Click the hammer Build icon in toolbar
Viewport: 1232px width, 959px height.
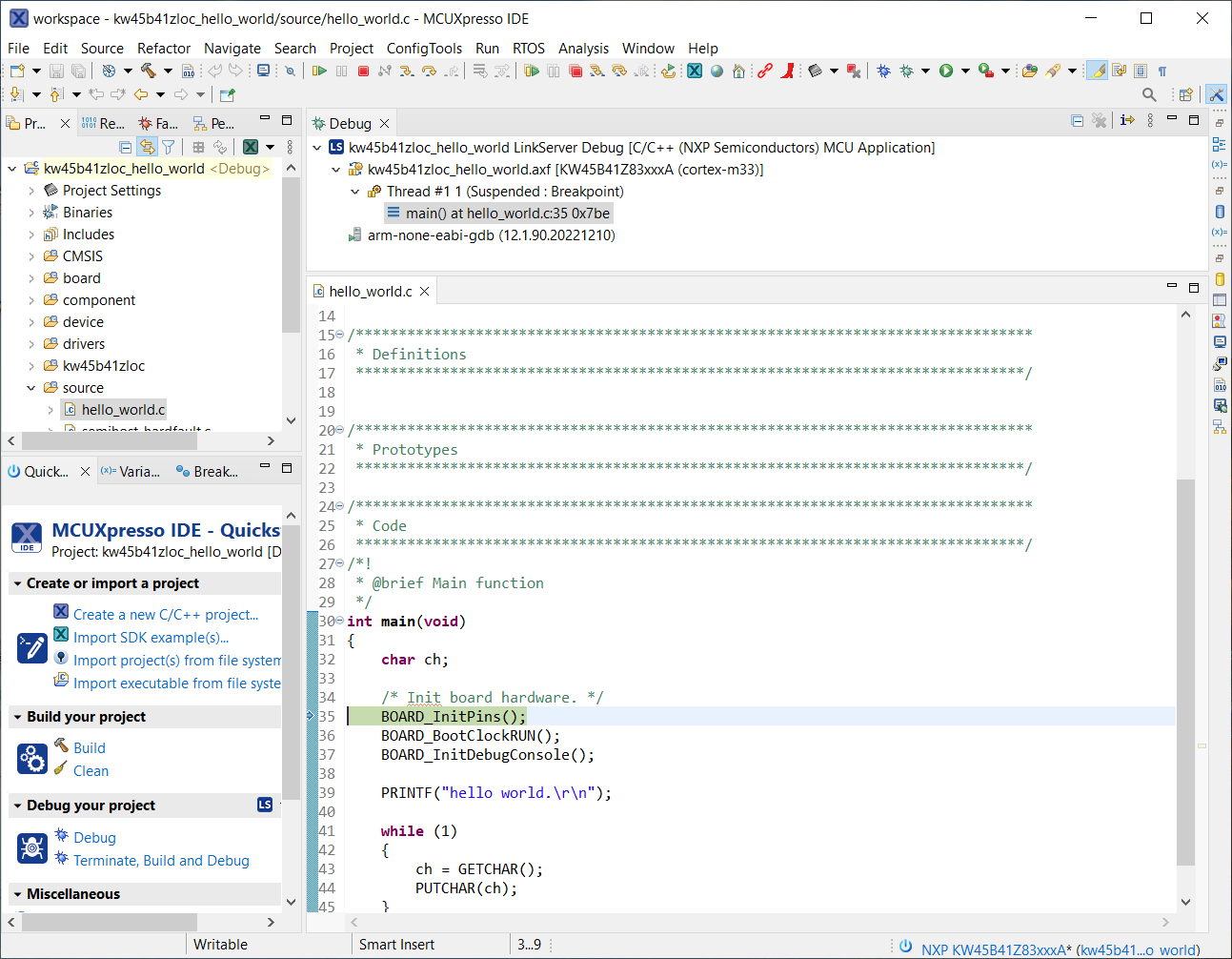coord(149,71)
